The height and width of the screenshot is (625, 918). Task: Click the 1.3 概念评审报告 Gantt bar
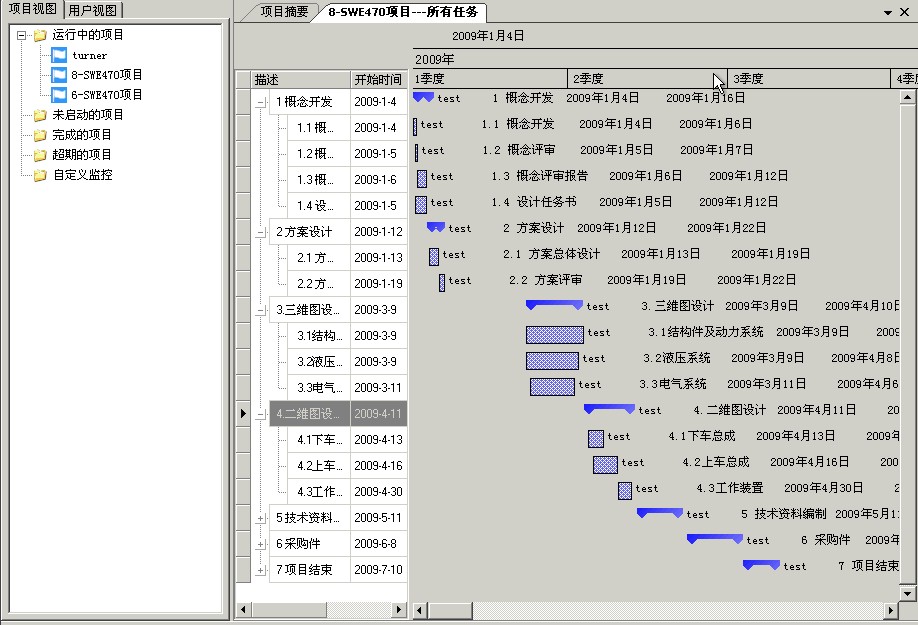(x=422, y=178)
